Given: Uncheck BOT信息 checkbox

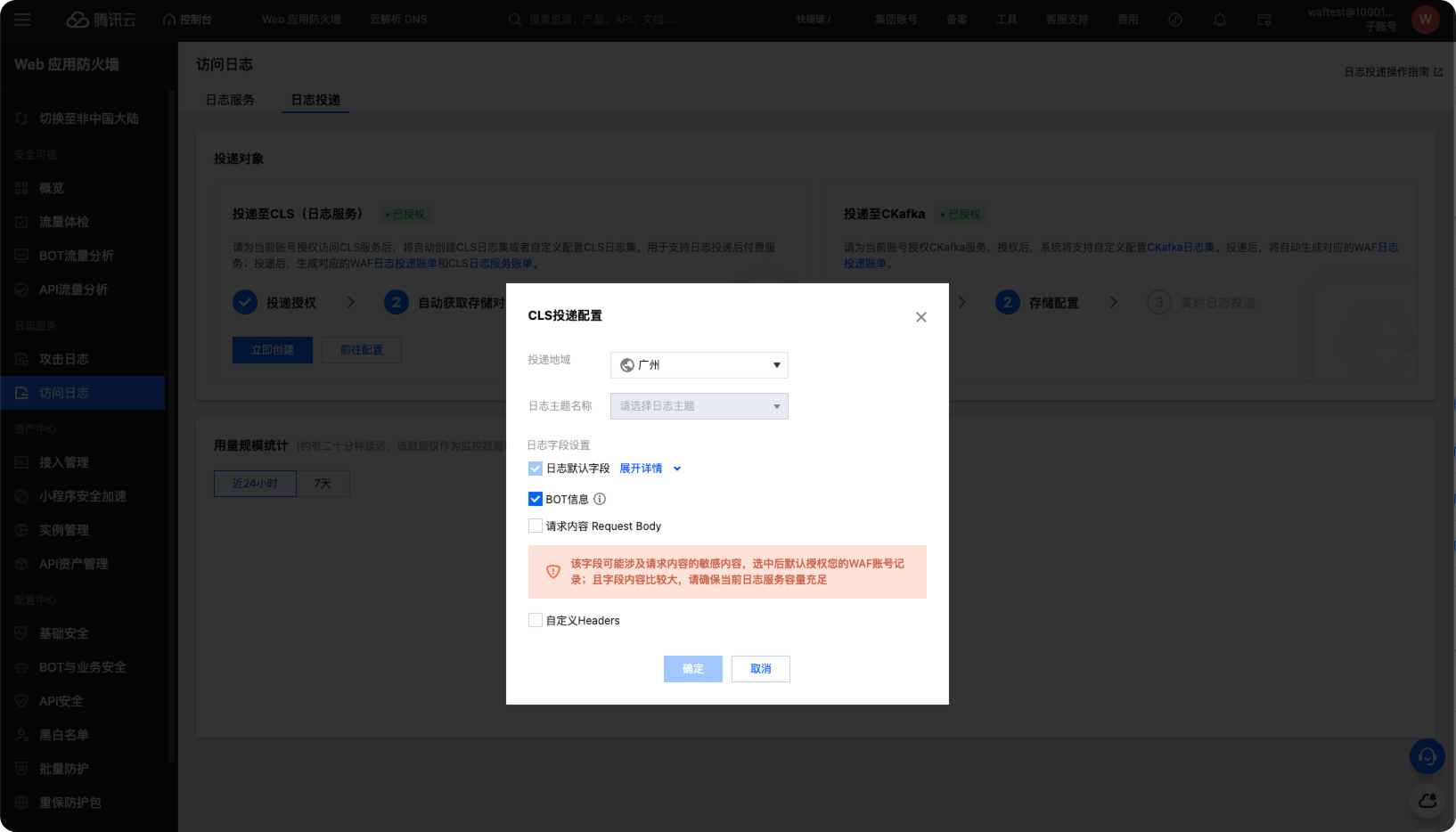Looking at the screenshot, I should point(536,499).
